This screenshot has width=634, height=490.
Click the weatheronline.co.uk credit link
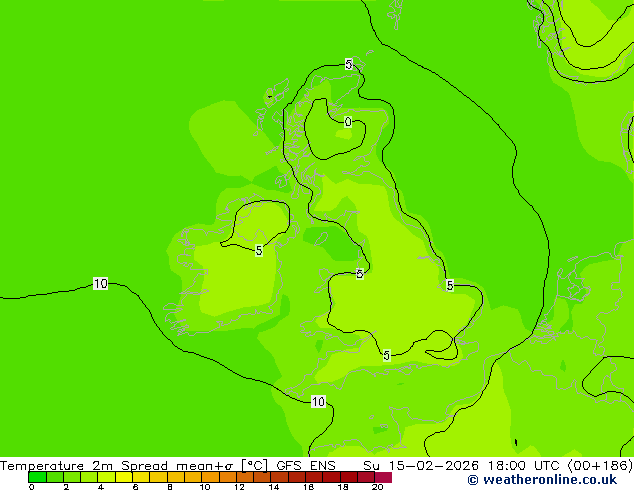click(x=542, y=480)
